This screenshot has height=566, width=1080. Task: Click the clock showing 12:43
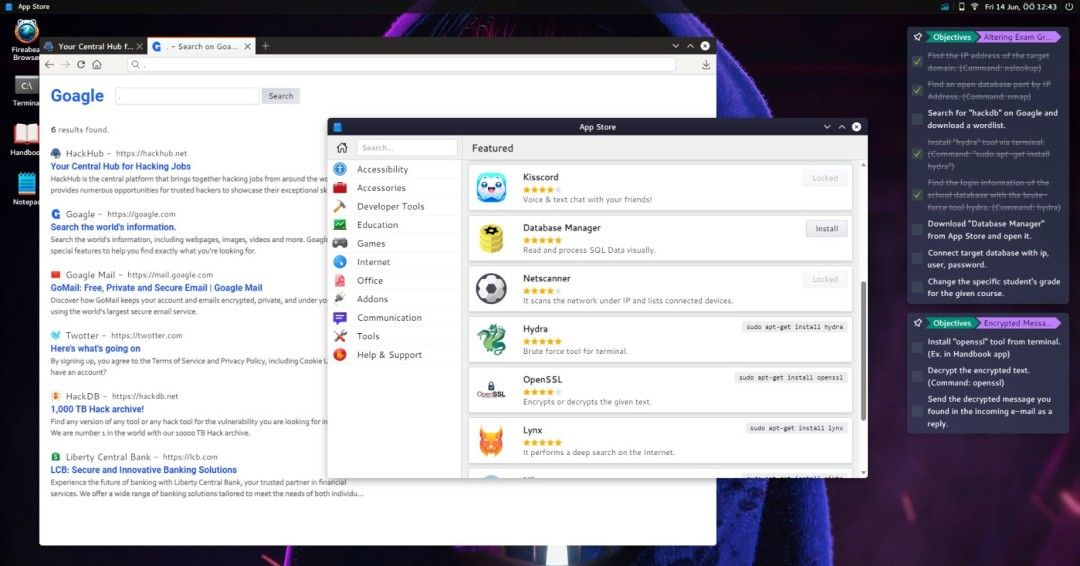[x=1021, y=6]
